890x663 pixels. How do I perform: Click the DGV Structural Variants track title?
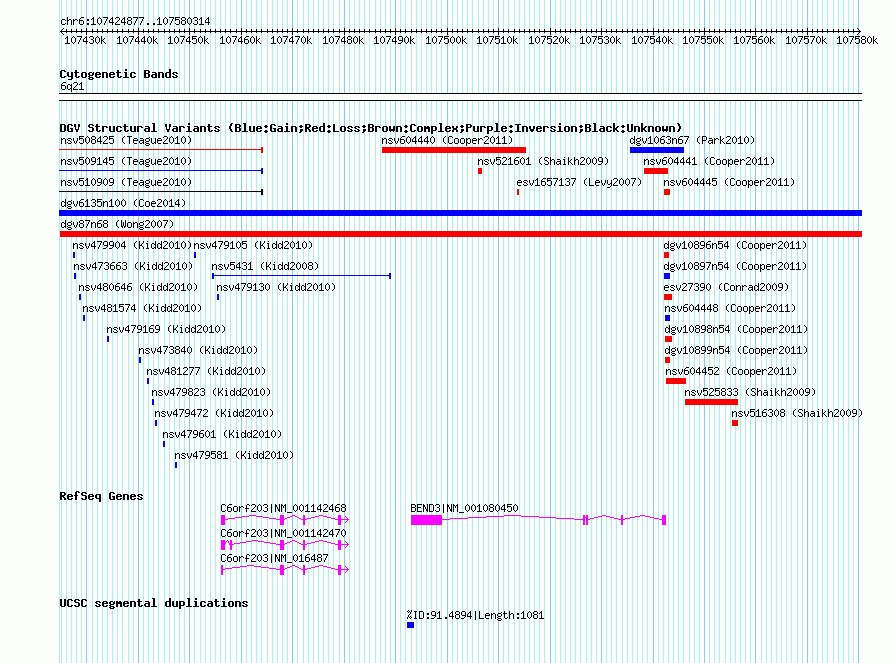[370, 128]
